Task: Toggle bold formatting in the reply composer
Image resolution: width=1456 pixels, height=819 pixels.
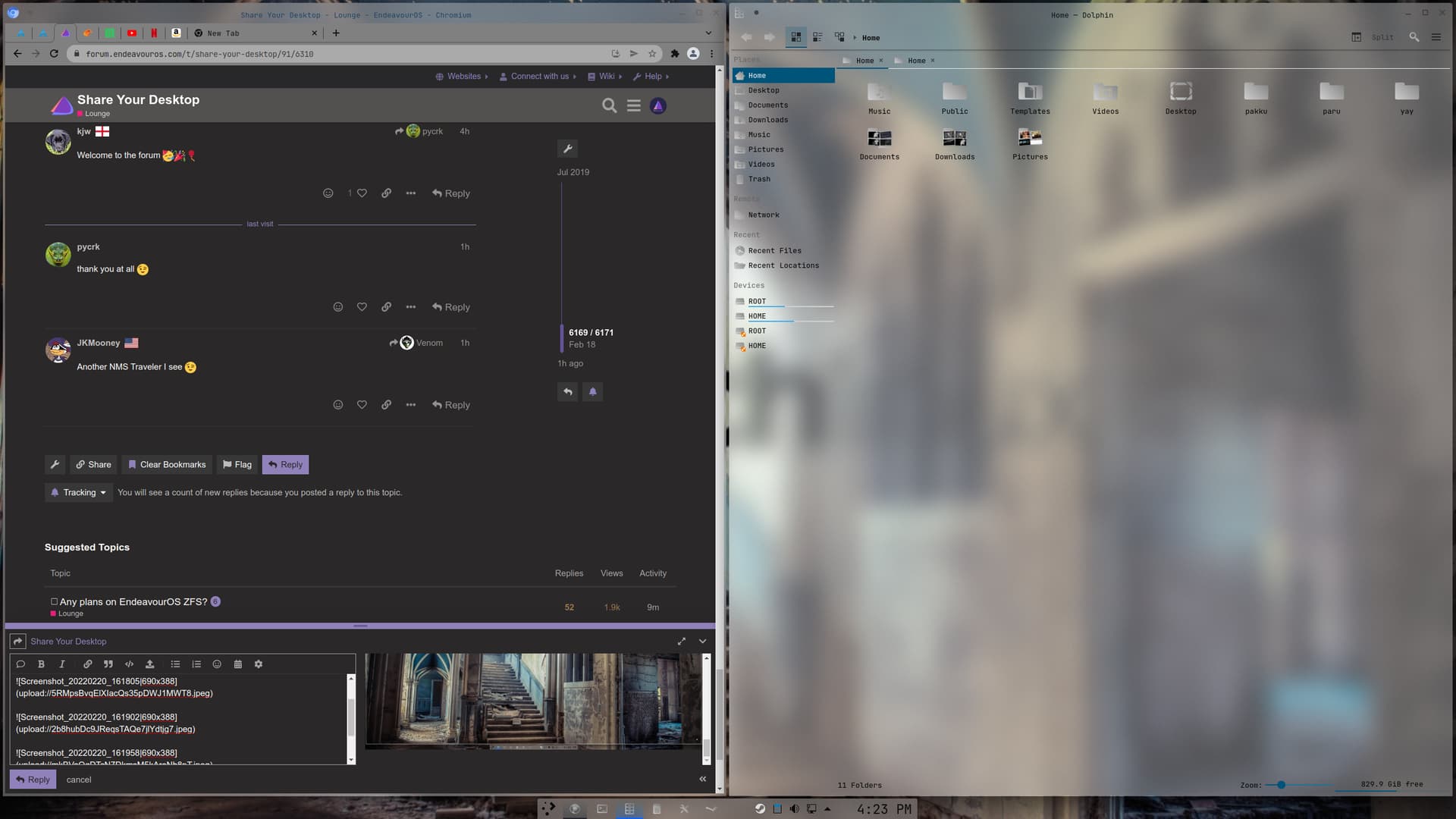Action: tap(41, 664)
